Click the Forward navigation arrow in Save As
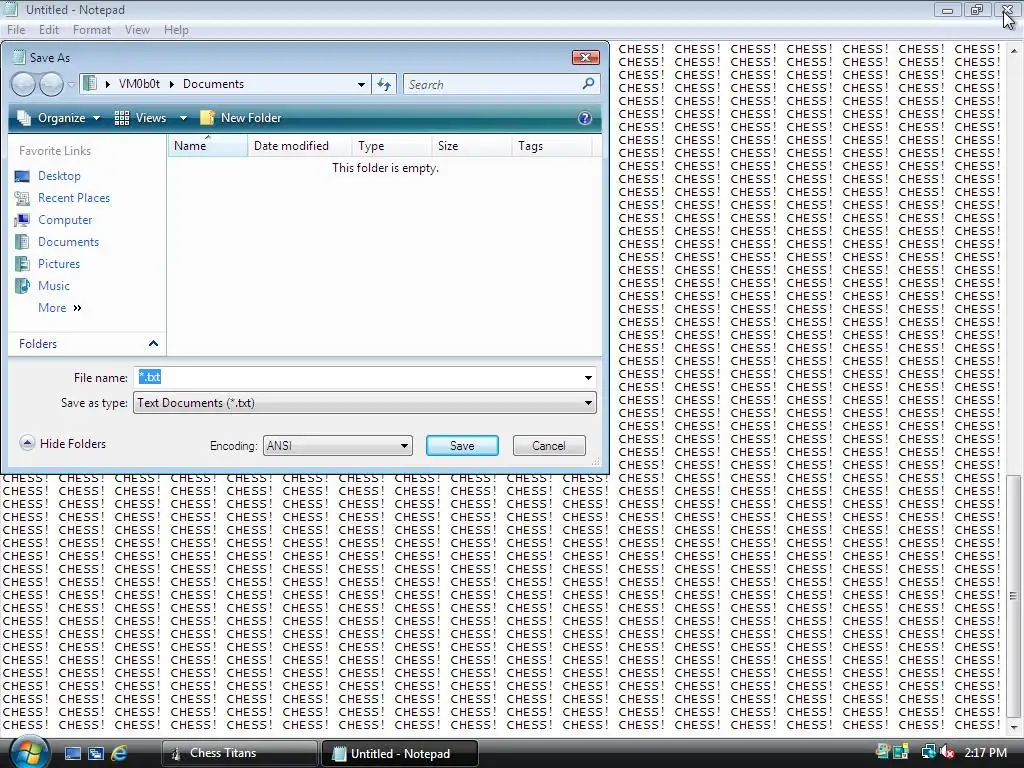 (51, 84)
